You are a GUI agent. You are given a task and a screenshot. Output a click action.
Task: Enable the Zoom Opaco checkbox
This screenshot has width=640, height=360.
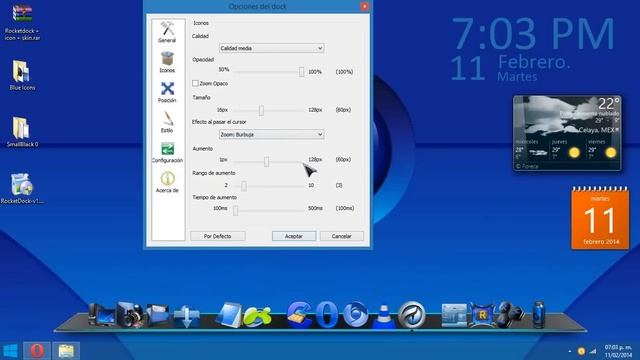[195, 83]
